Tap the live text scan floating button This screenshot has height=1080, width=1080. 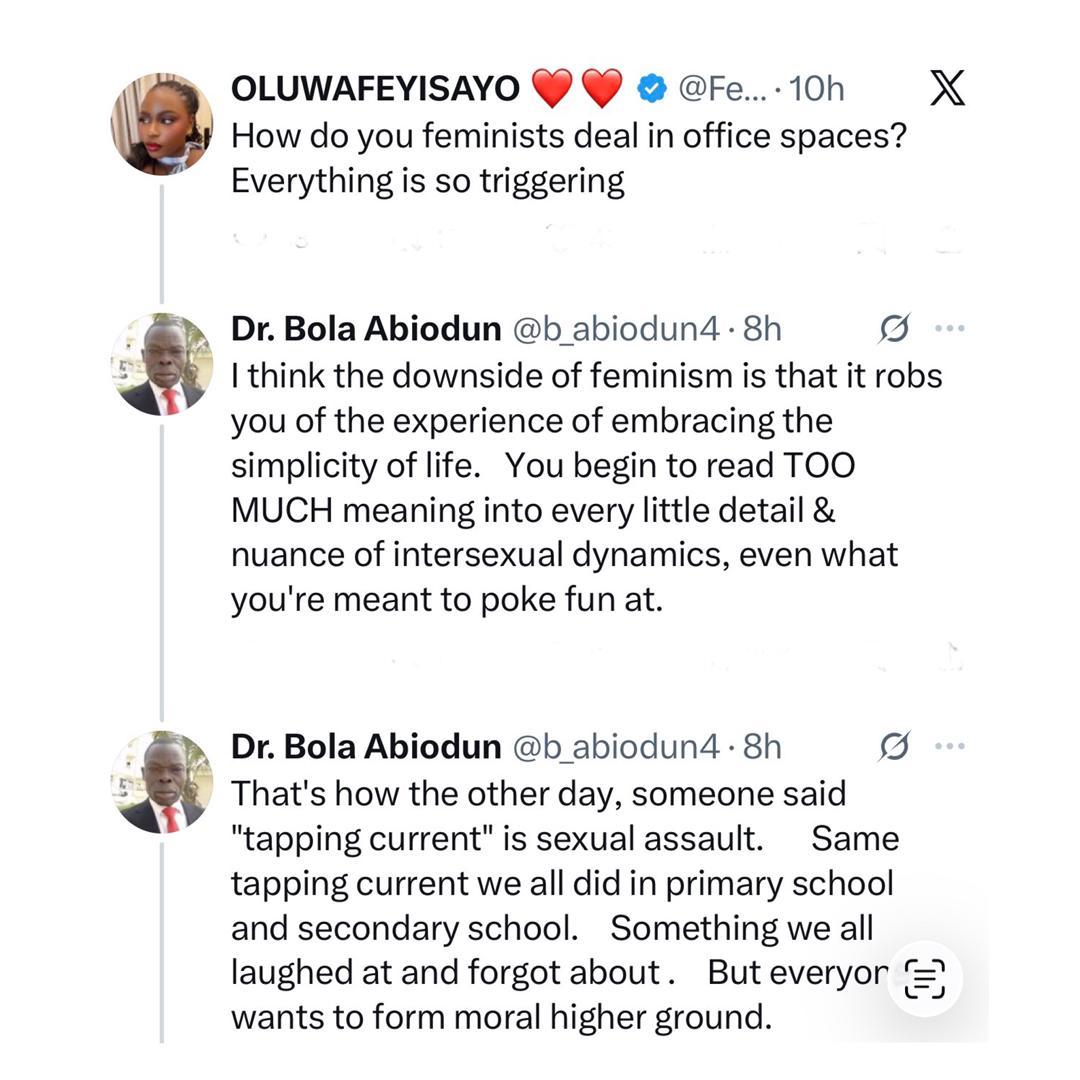coord(925,978)
